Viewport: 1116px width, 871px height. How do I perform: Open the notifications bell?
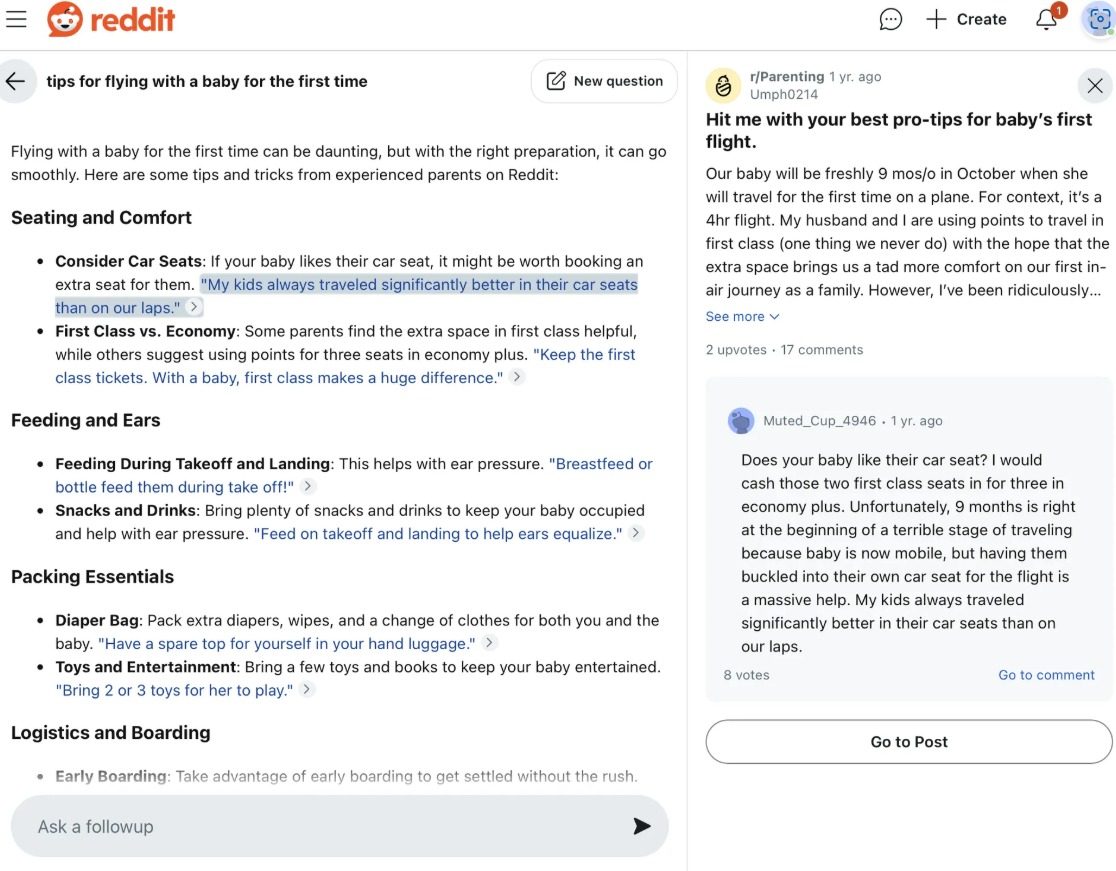click(1047, 19)
